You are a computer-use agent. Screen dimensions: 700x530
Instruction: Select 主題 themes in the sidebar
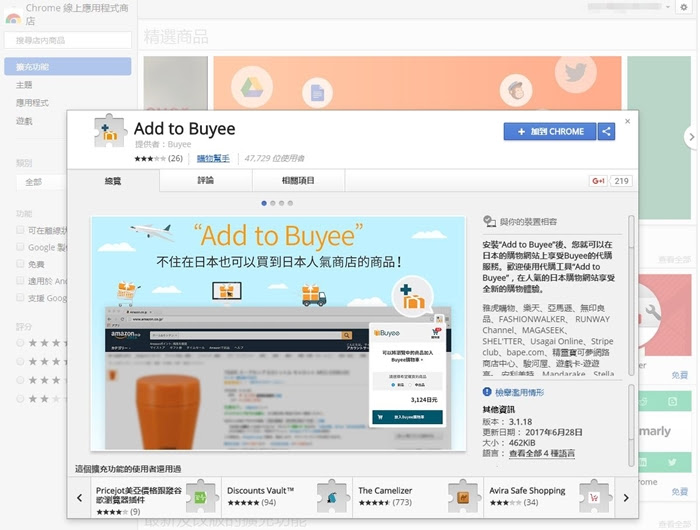coord(24,85)
